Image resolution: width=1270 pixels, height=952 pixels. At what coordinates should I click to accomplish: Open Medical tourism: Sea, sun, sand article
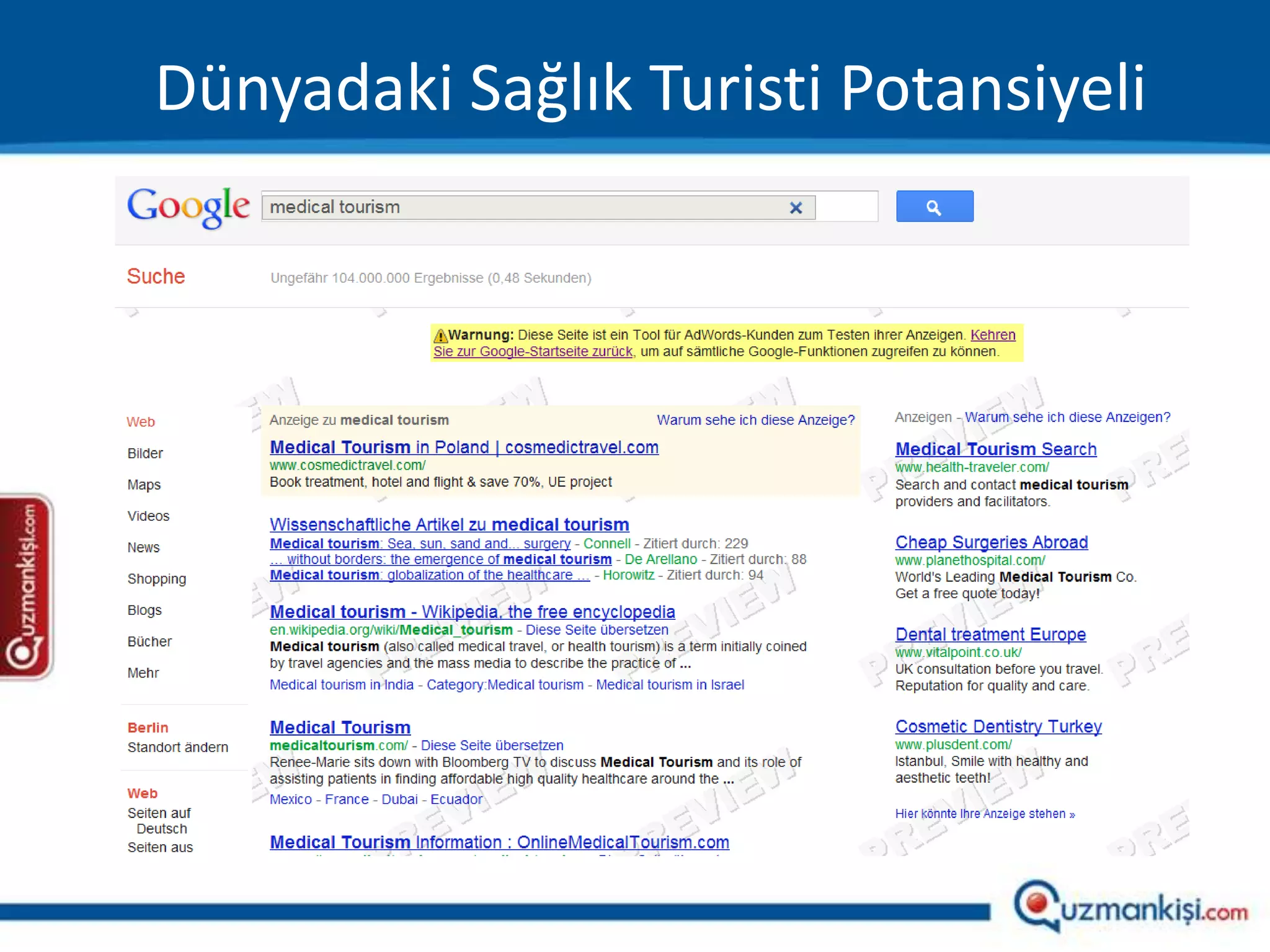pos(420,544)
